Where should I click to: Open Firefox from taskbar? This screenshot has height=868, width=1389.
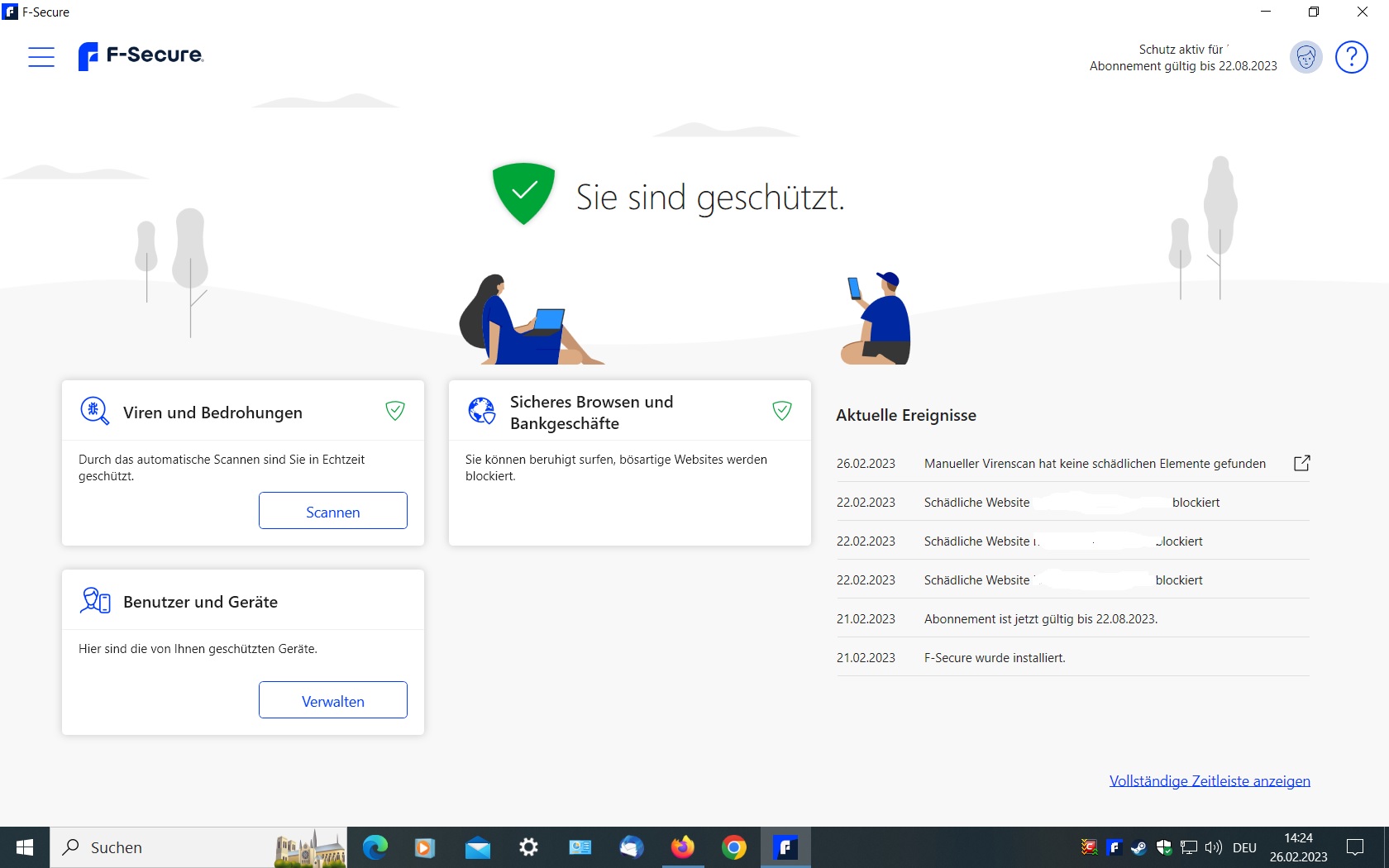tap(683, 847)
